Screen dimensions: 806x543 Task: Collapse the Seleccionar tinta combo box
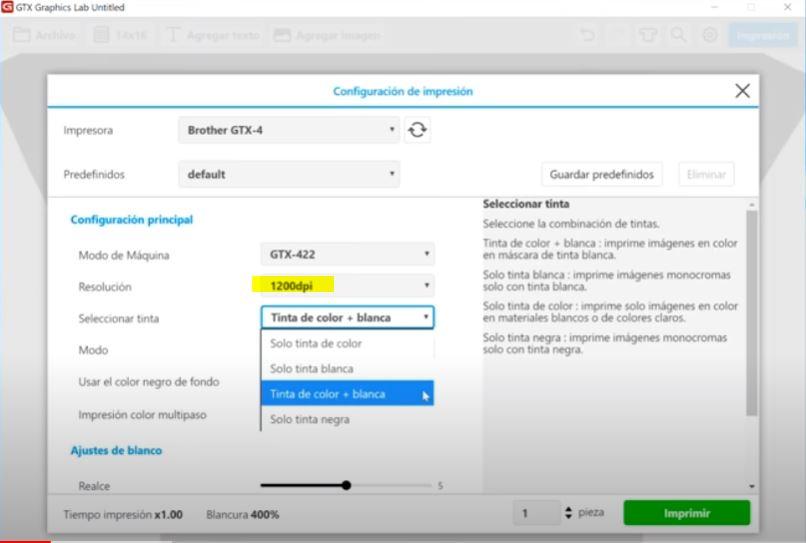pos(347,317)
